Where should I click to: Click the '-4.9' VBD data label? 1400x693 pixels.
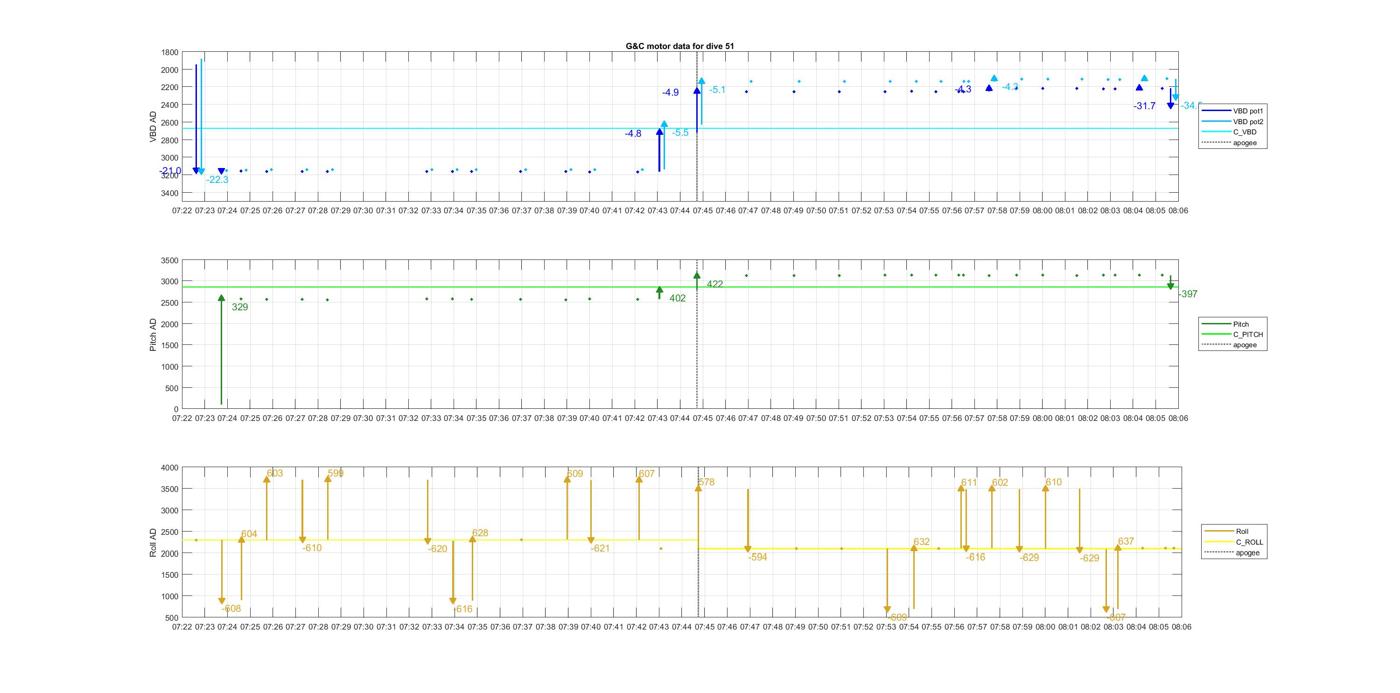[x=670, y=93]
